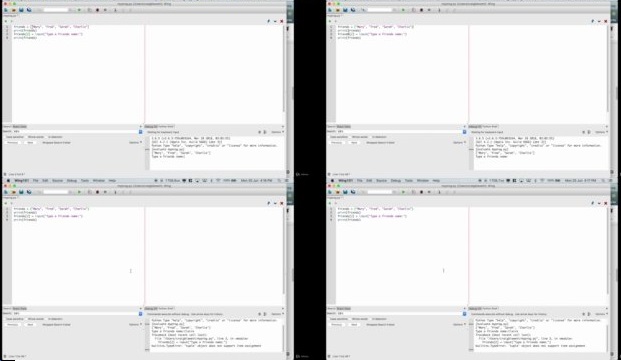Click the Previous button in bottom-left search panel
621x361 pixels.
tap(13, 325)
